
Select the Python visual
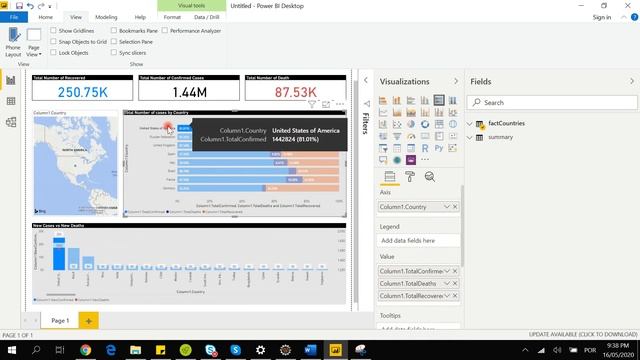point(439,148)
